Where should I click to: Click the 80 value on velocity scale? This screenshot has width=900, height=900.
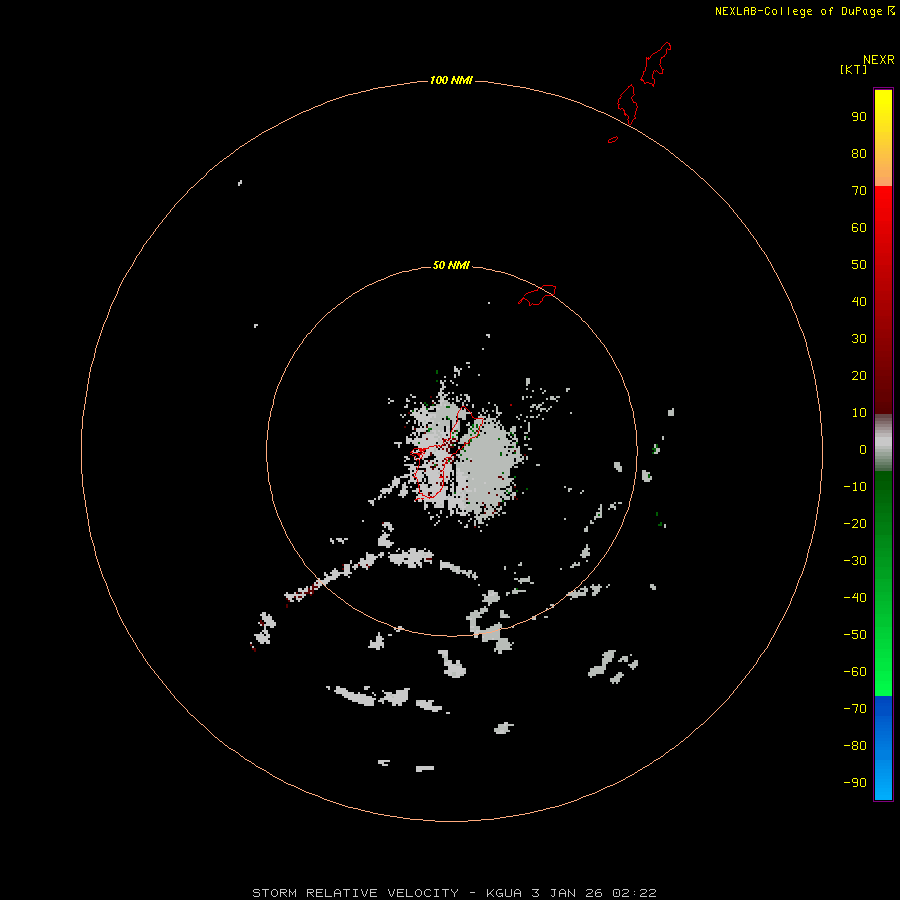[x=859, y=154]
